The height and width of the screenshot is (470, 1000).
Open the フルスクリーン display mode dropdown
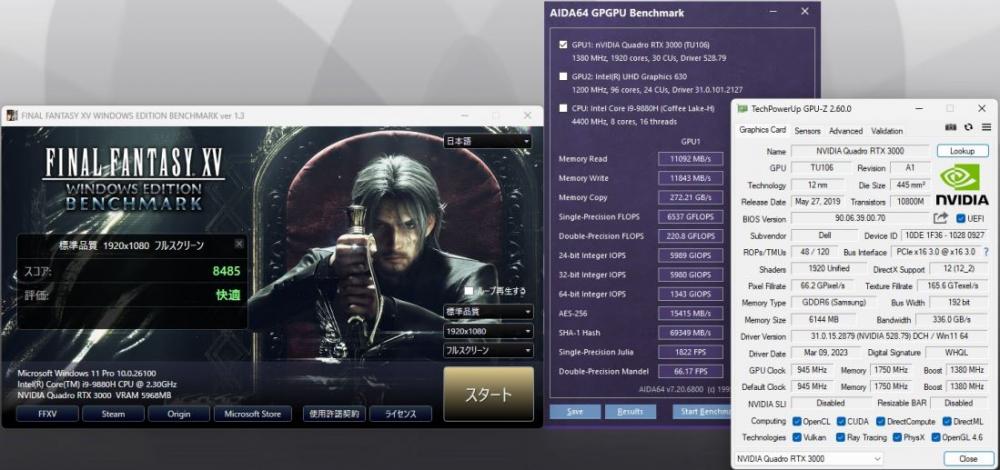point(488,350)
